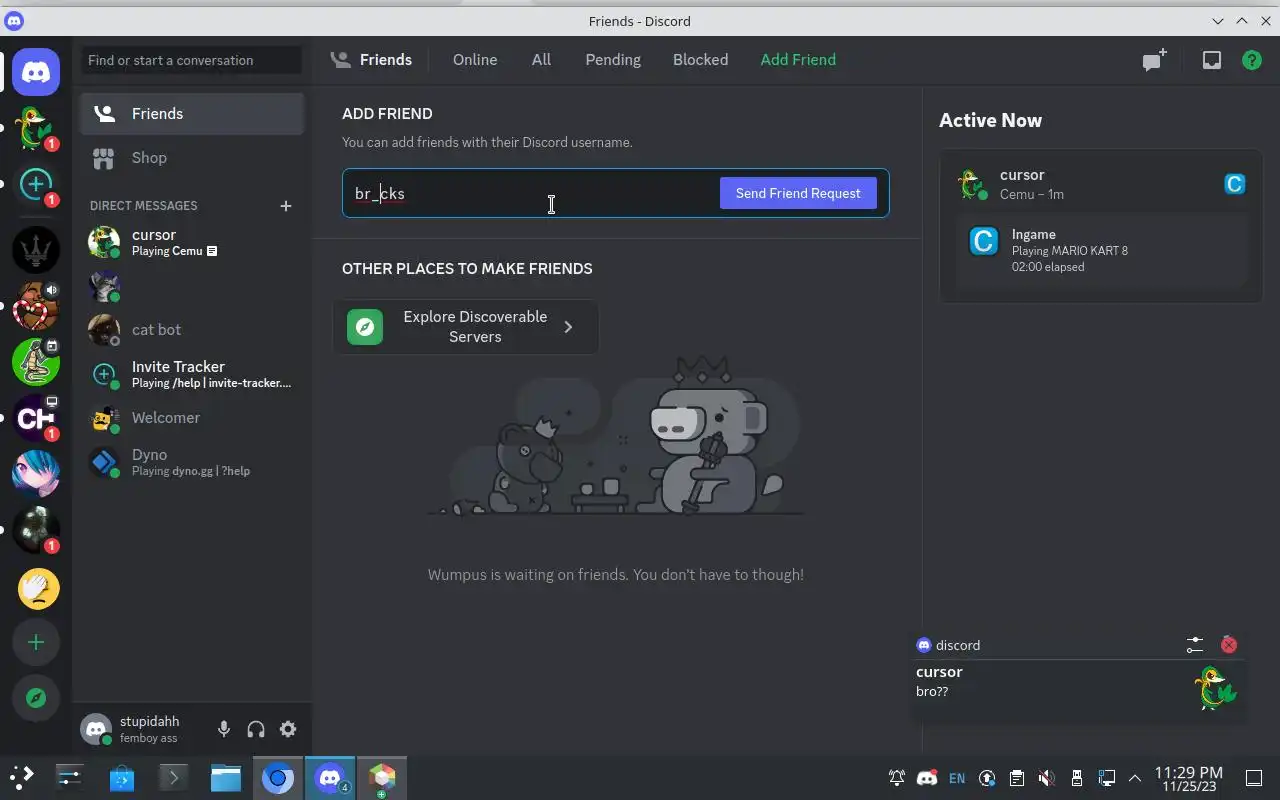Click the notifications bell tray icon
The width and height of the screenshot is (1280, 800).
pyautogui.click(x=897, y=778)
